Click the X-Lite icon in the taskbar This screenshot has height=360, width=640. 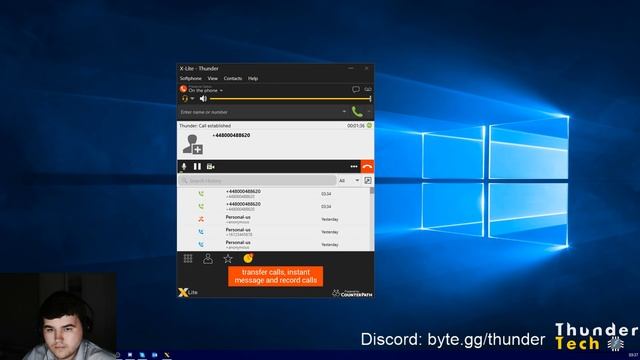(x=167, y=356)
